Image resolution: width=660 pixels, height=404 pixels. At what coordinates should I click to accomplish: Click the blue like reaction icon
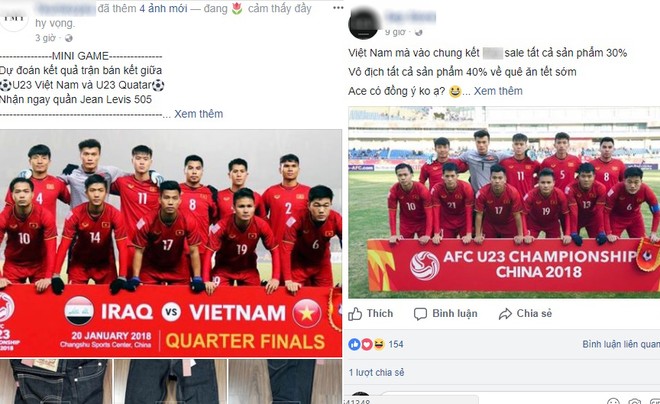354,344
